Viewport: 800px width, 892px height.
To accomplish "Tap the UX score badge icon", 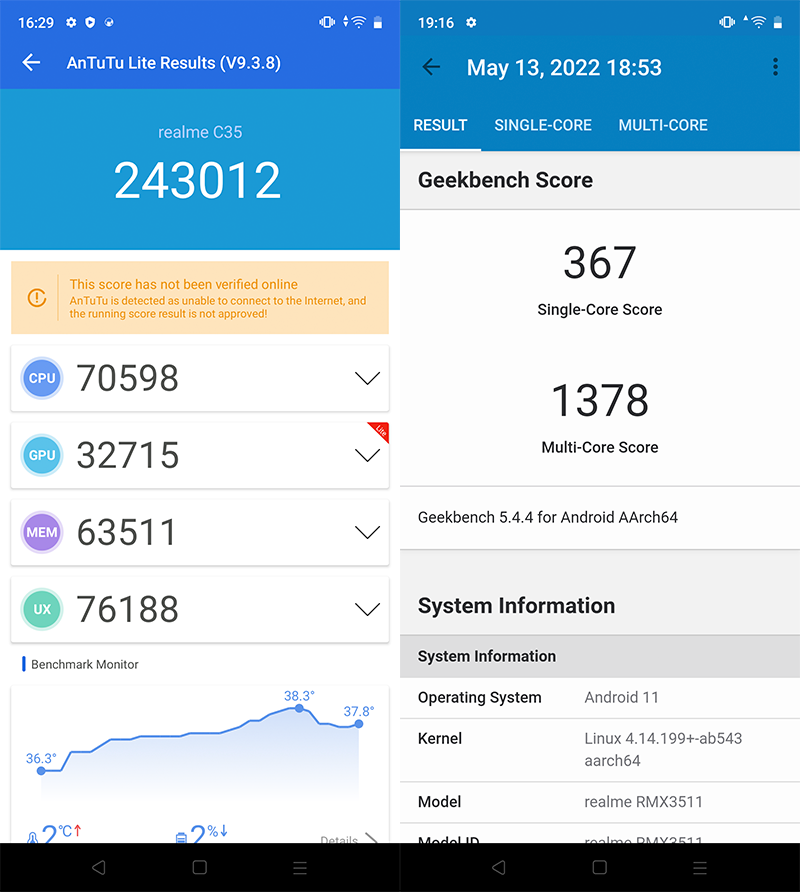I will tap(42, 609).
